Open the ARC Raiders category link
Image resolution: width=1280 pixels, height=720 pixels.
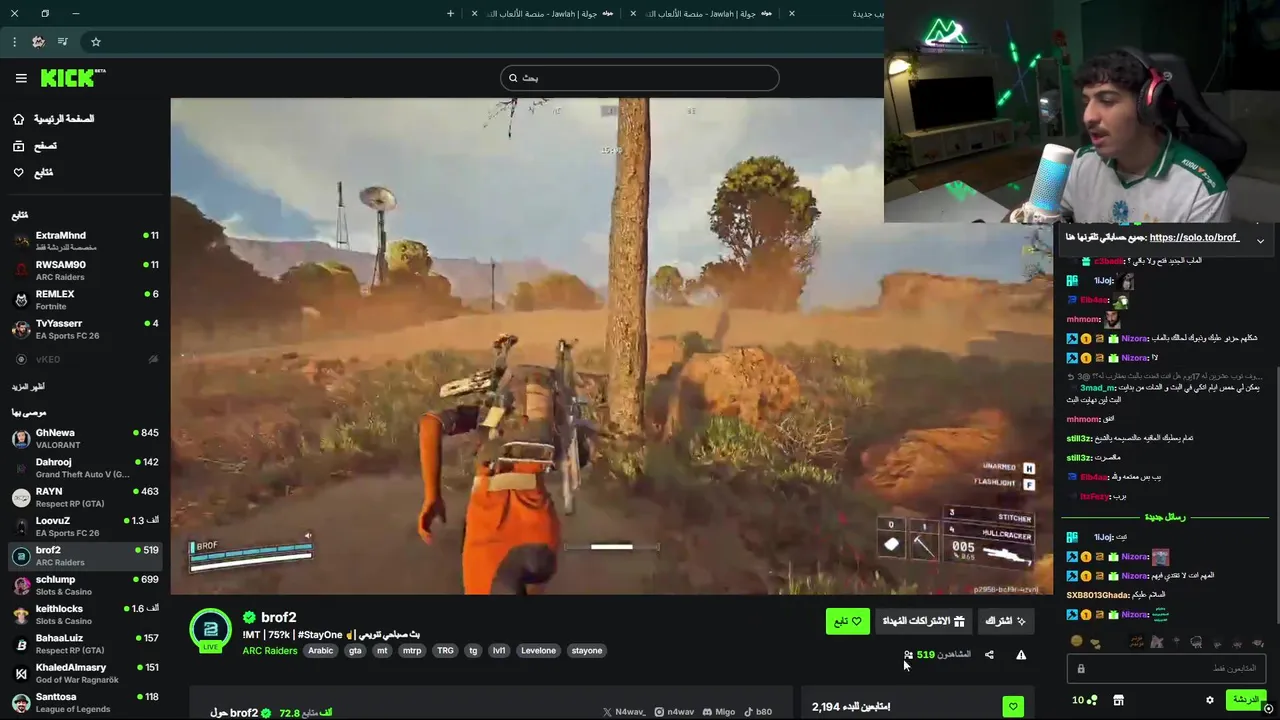coord(269,651)
